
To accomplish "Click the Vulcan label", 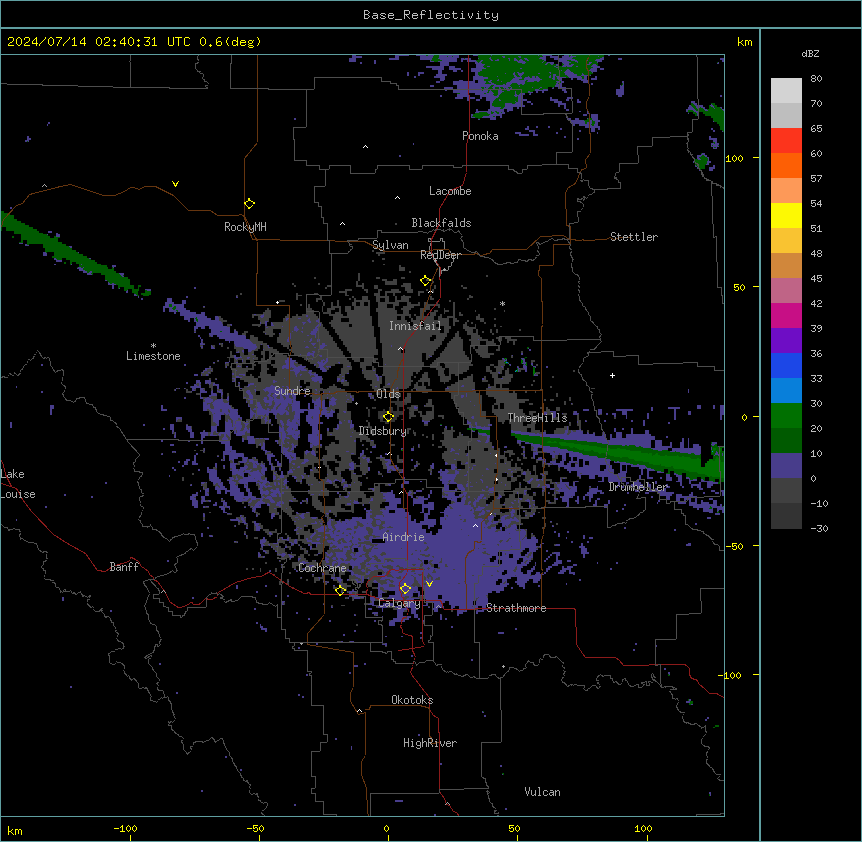I will (542, 792).
